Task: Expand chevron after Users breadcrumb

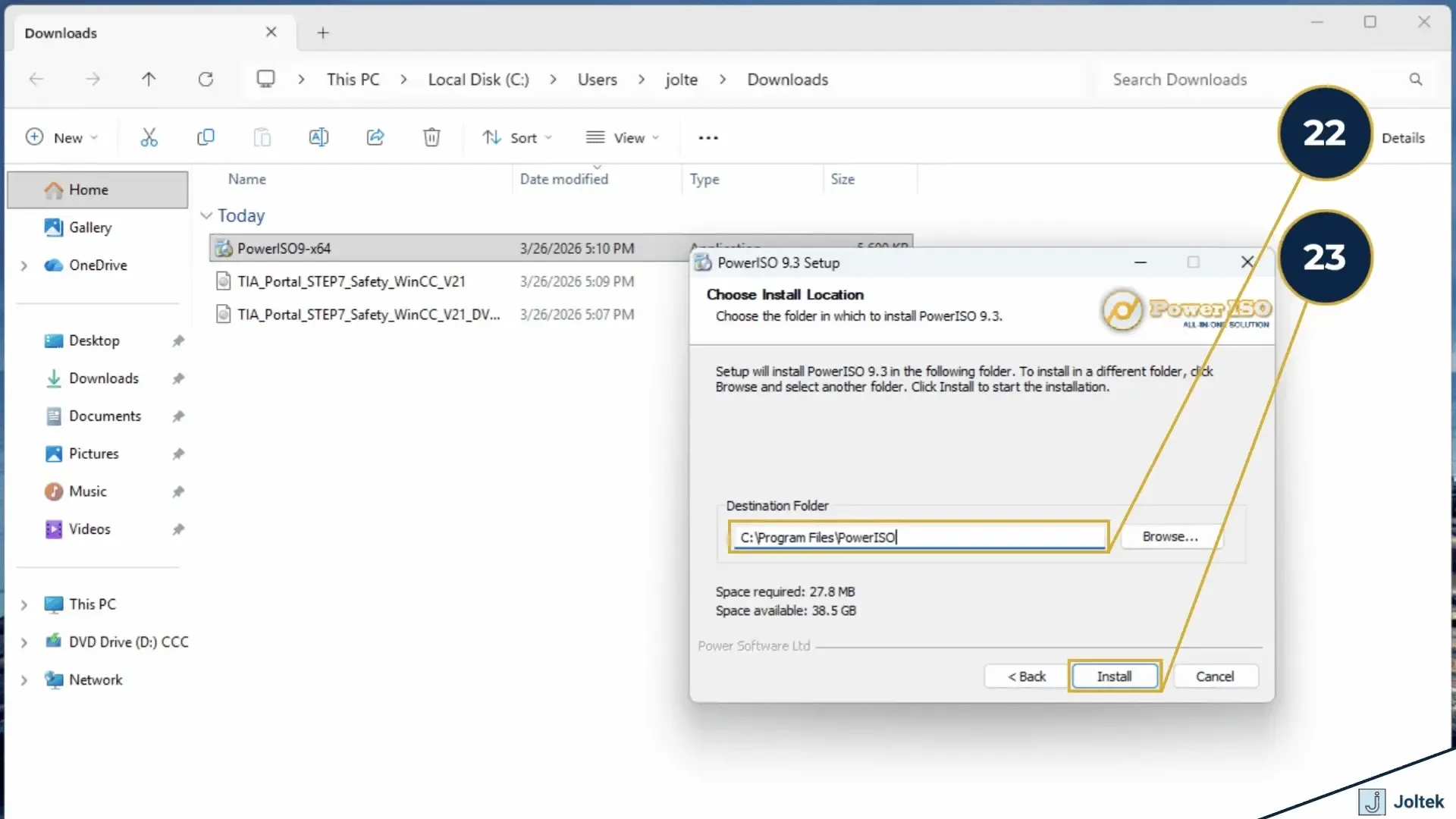Action: [x=642, y=80]
